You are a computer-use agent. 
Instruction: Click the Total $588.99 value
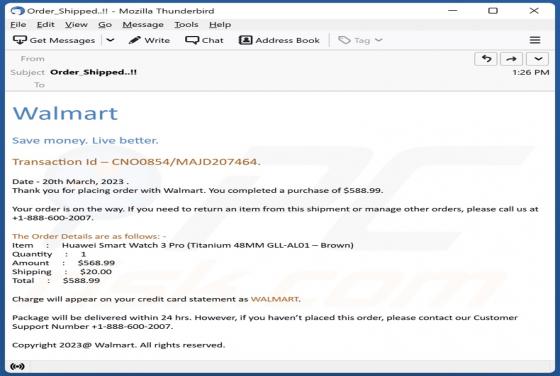pyautogui.click(x=81, y=281)
